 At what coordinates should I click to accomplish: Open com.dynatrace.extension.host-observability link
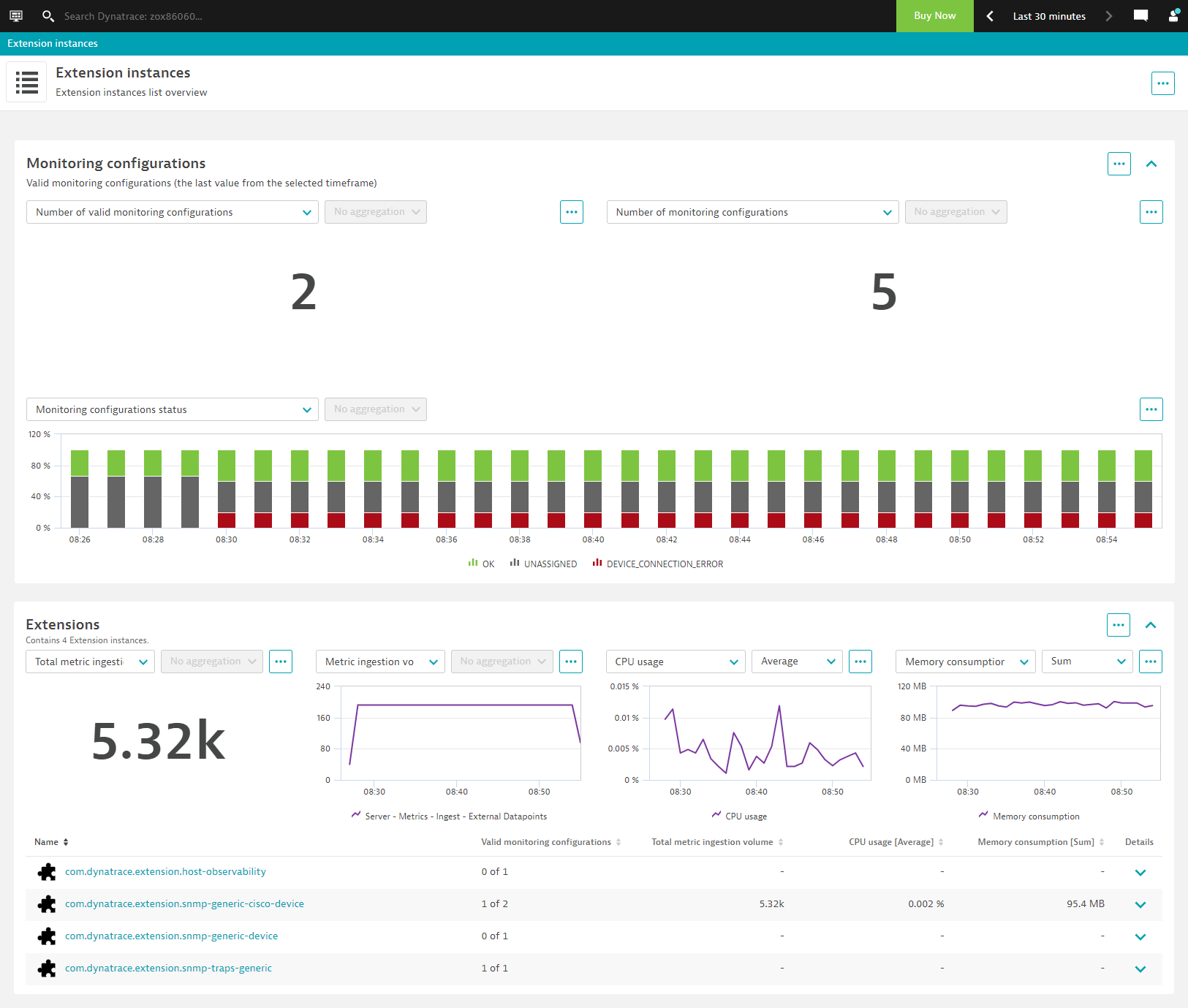(165, 871)
